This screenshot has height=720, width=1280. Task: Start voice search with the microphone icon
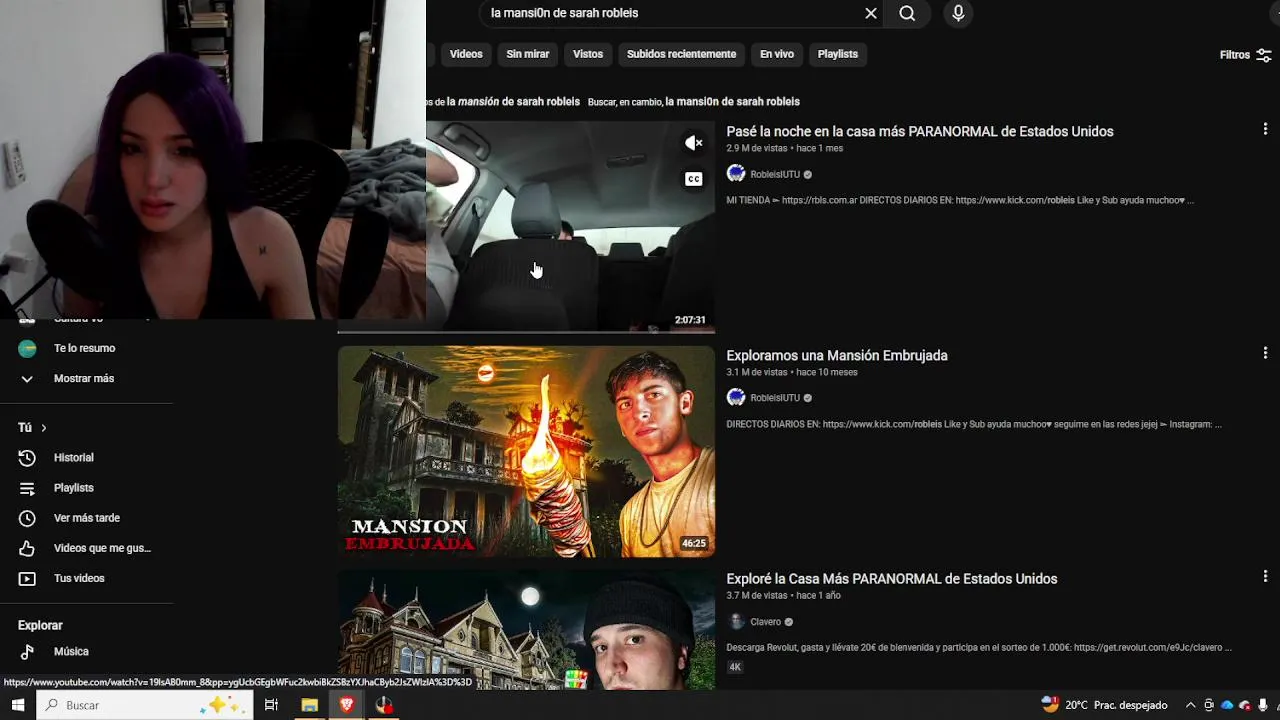958,13
